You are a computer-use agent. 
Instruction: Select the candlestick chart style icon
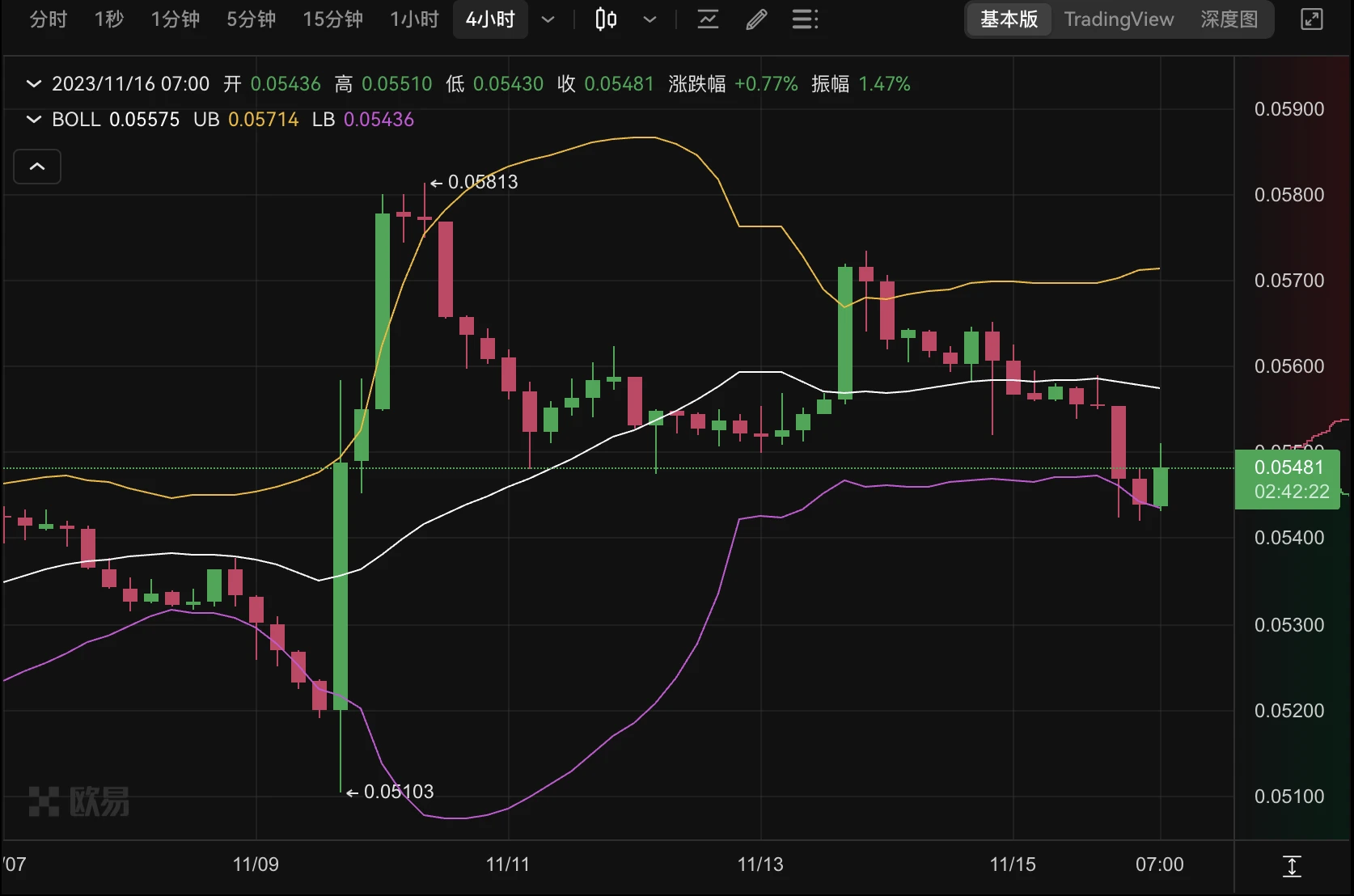pyautogui.click(x=604, y=19)
